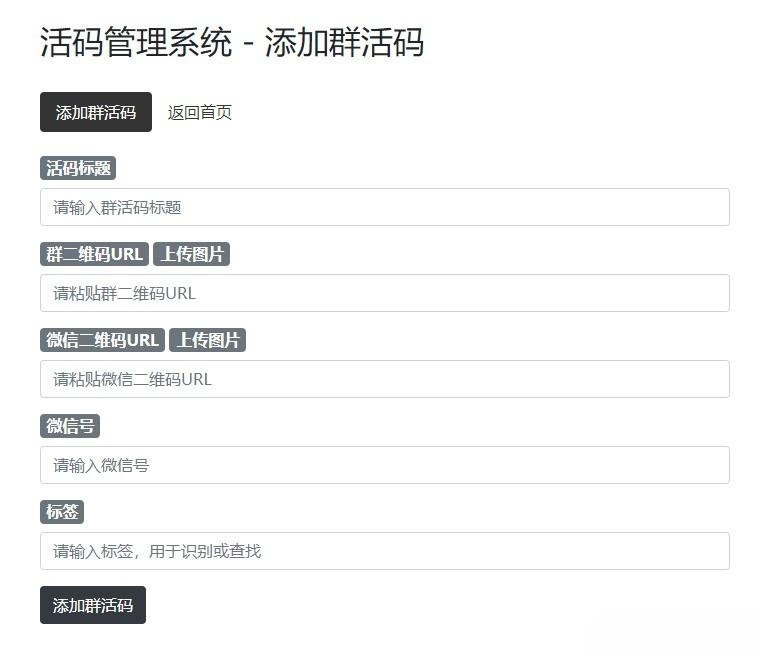Click the 活码标题 label badge
The width and height of the screenshot is (759, 652).
pos(78,168)
